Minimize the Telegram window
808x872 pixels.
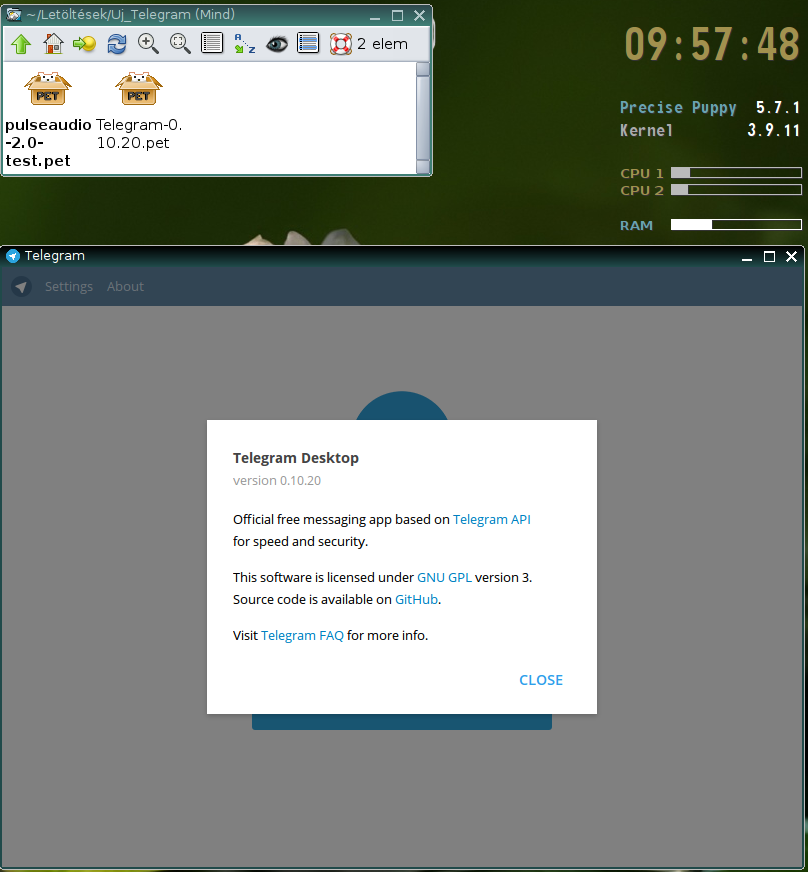(x=747, y=256)
